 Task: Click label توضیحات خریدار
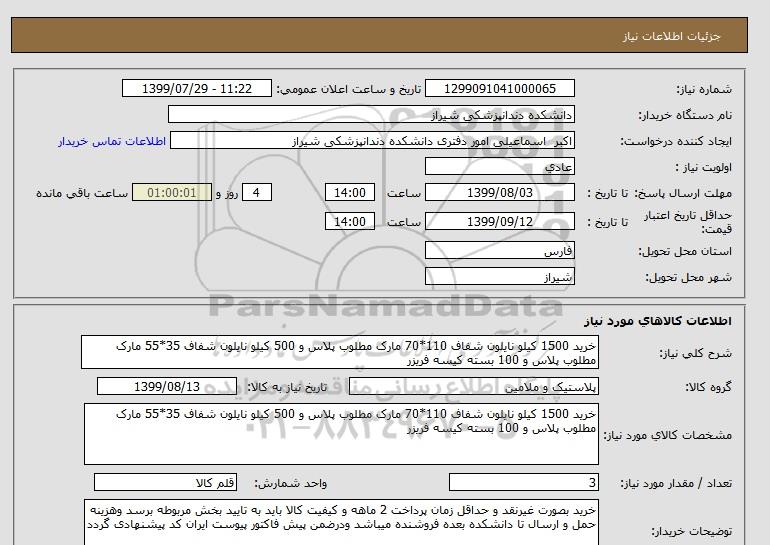(x=691, y=531)
